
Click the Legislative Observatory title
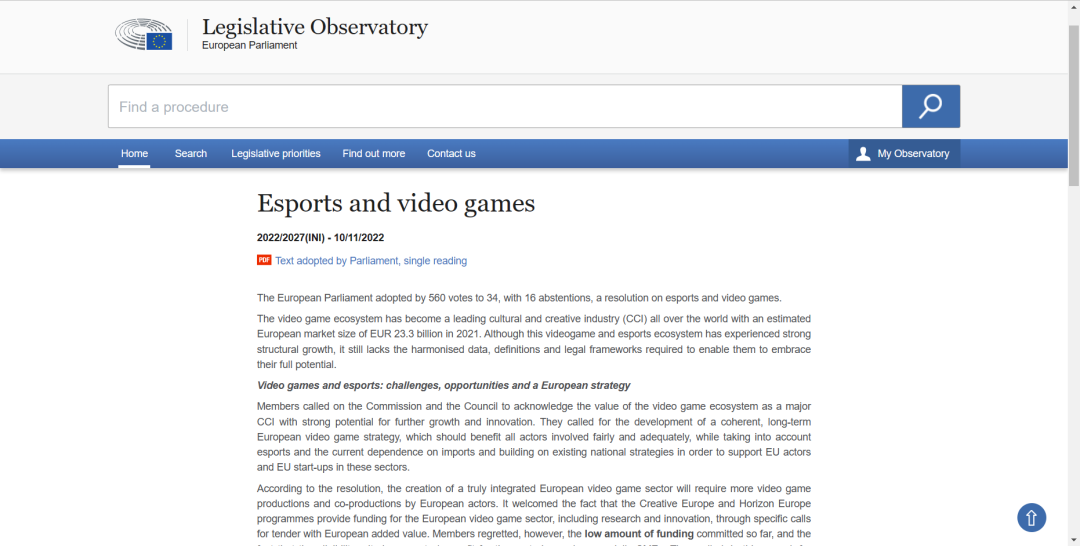point(315,27)
